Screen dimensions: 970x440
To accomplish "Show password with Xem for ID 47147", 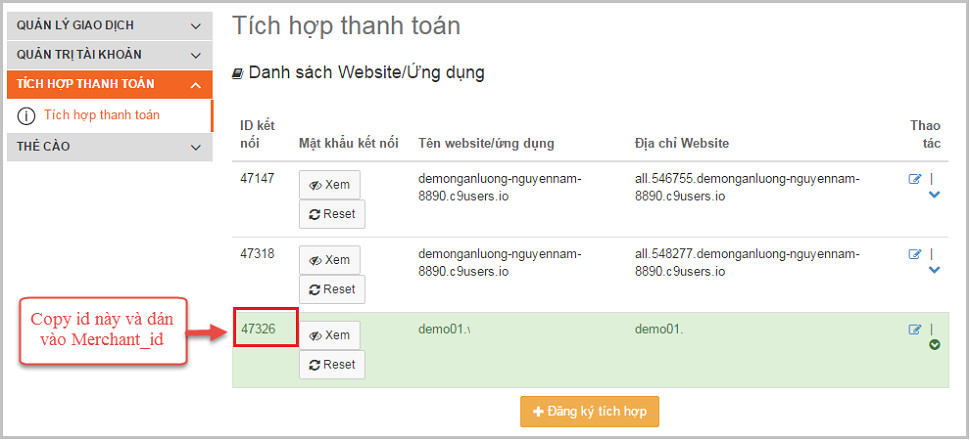I will tap(330, 185).
